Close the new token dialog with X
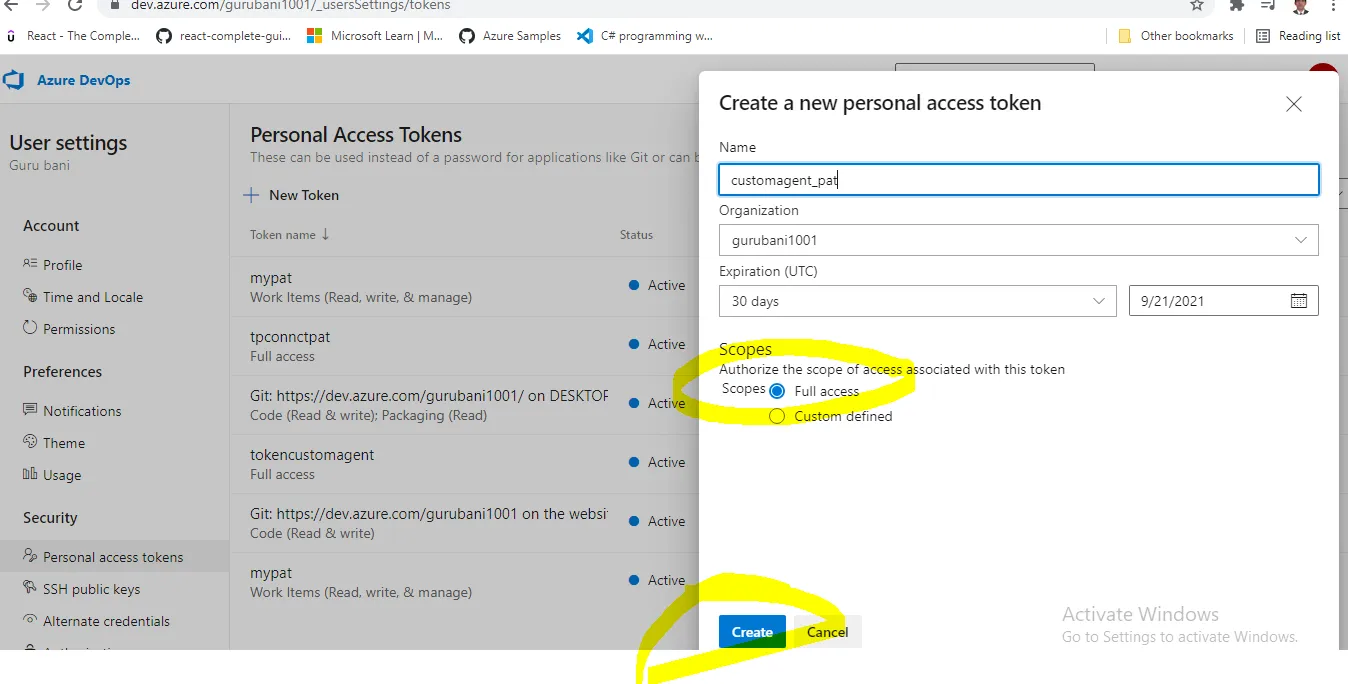This screenshot has width=1348, height=684. [x=1293, y=104]
